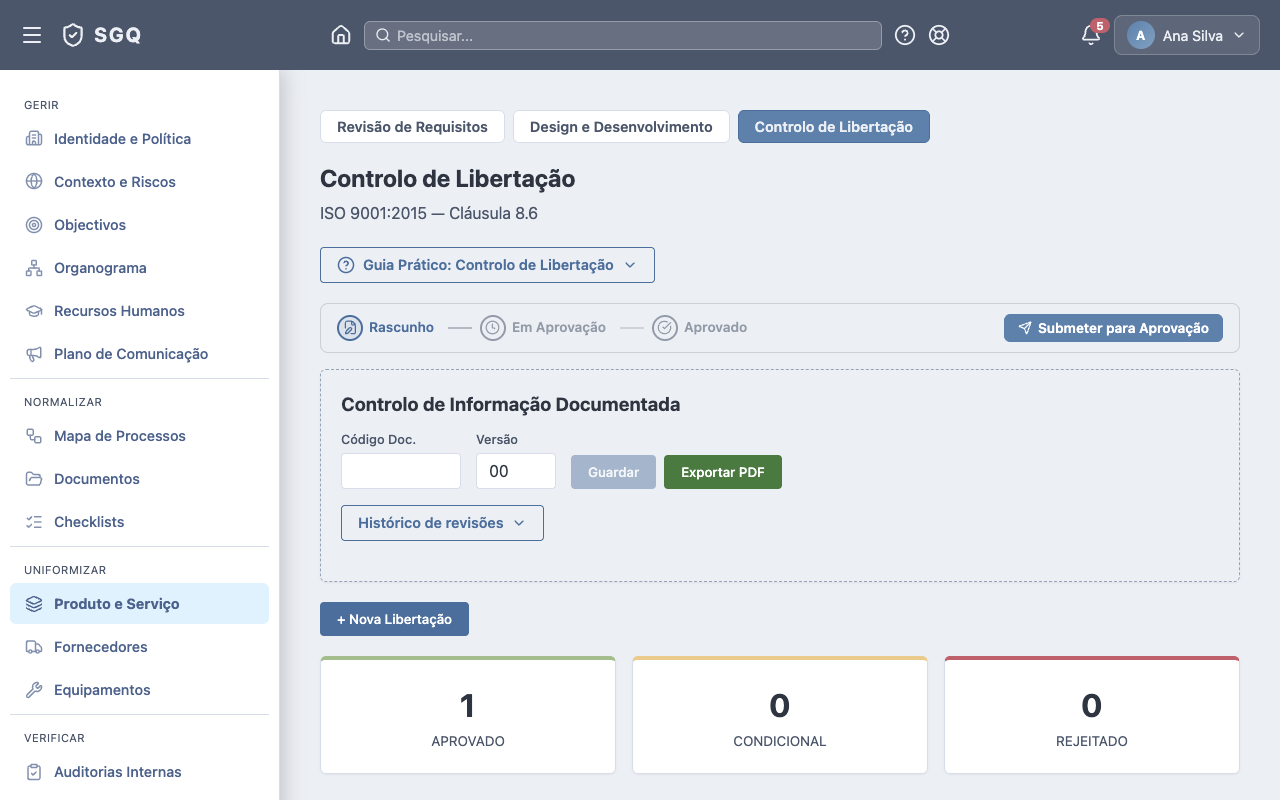Open Checklists in the sidebar

click(x=139, y=522)
